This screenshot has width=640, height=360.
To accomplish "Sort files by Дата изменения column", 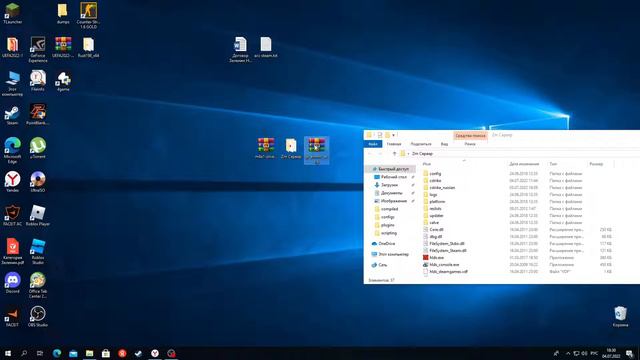I will coord(524,164).
